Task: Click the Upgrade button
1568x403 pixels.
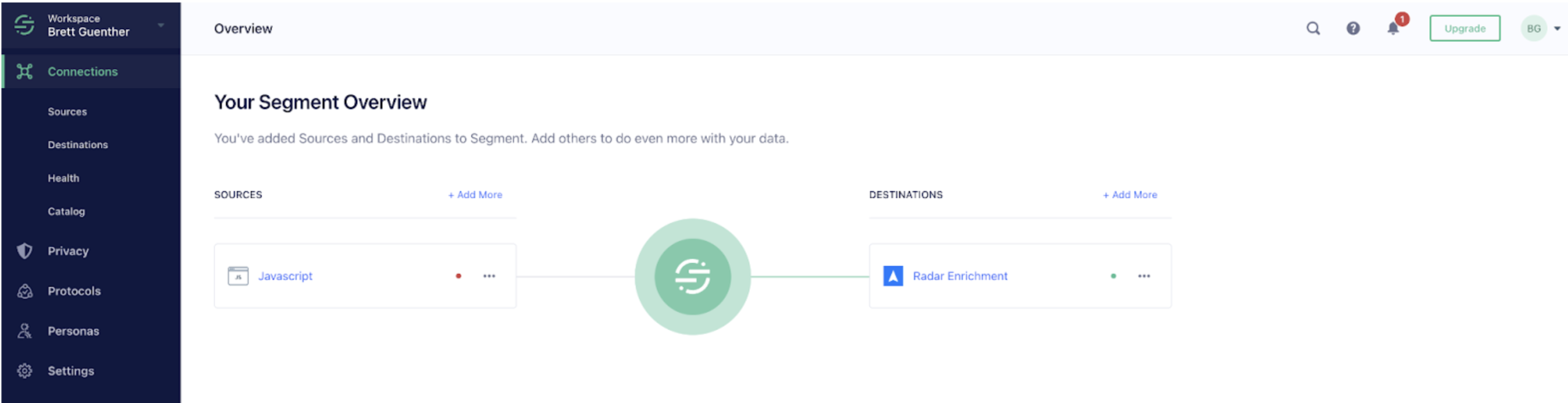Action: [x=1464, y=29]
